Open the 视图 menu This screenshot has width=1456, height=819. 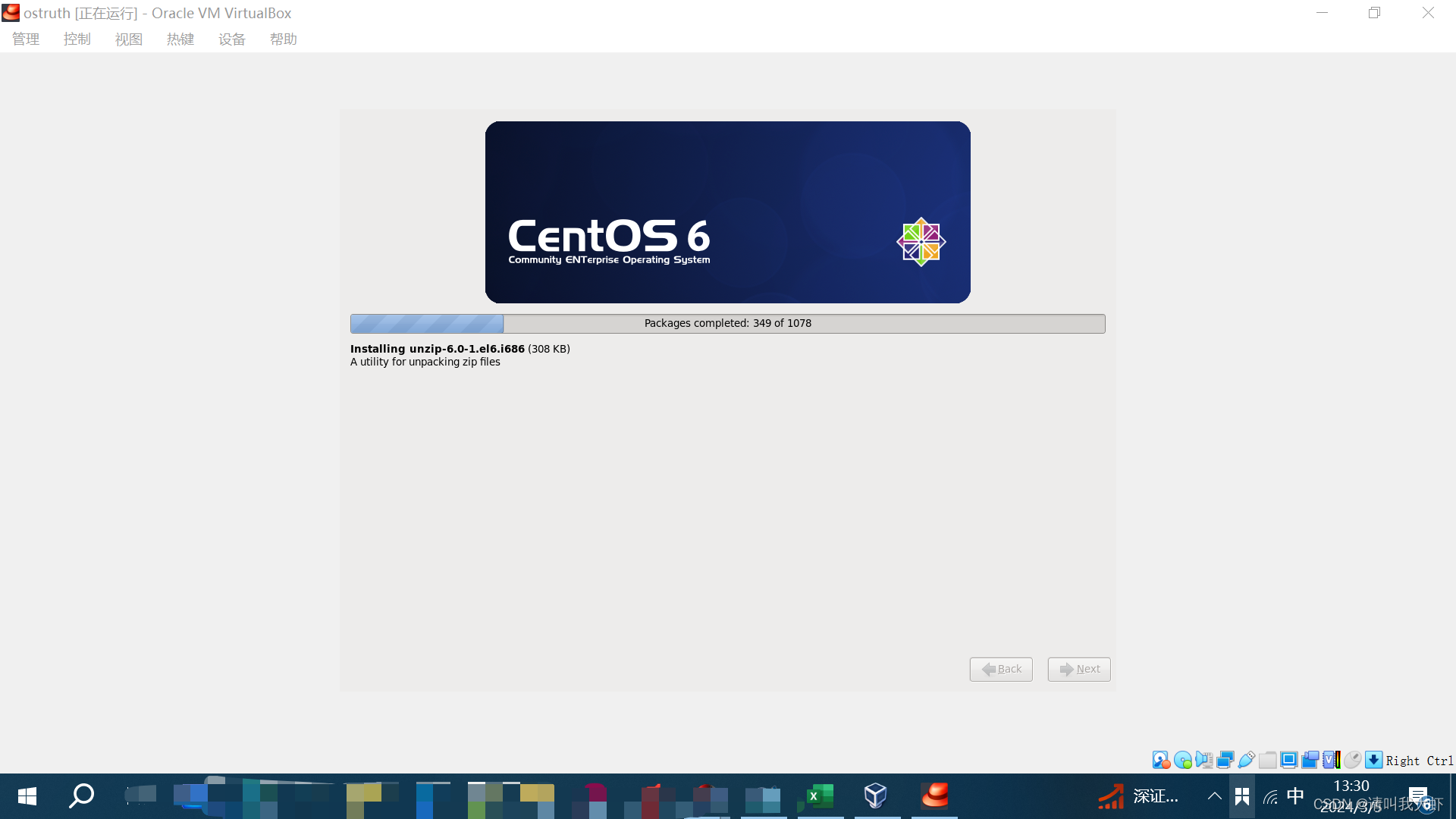point(129,39)
